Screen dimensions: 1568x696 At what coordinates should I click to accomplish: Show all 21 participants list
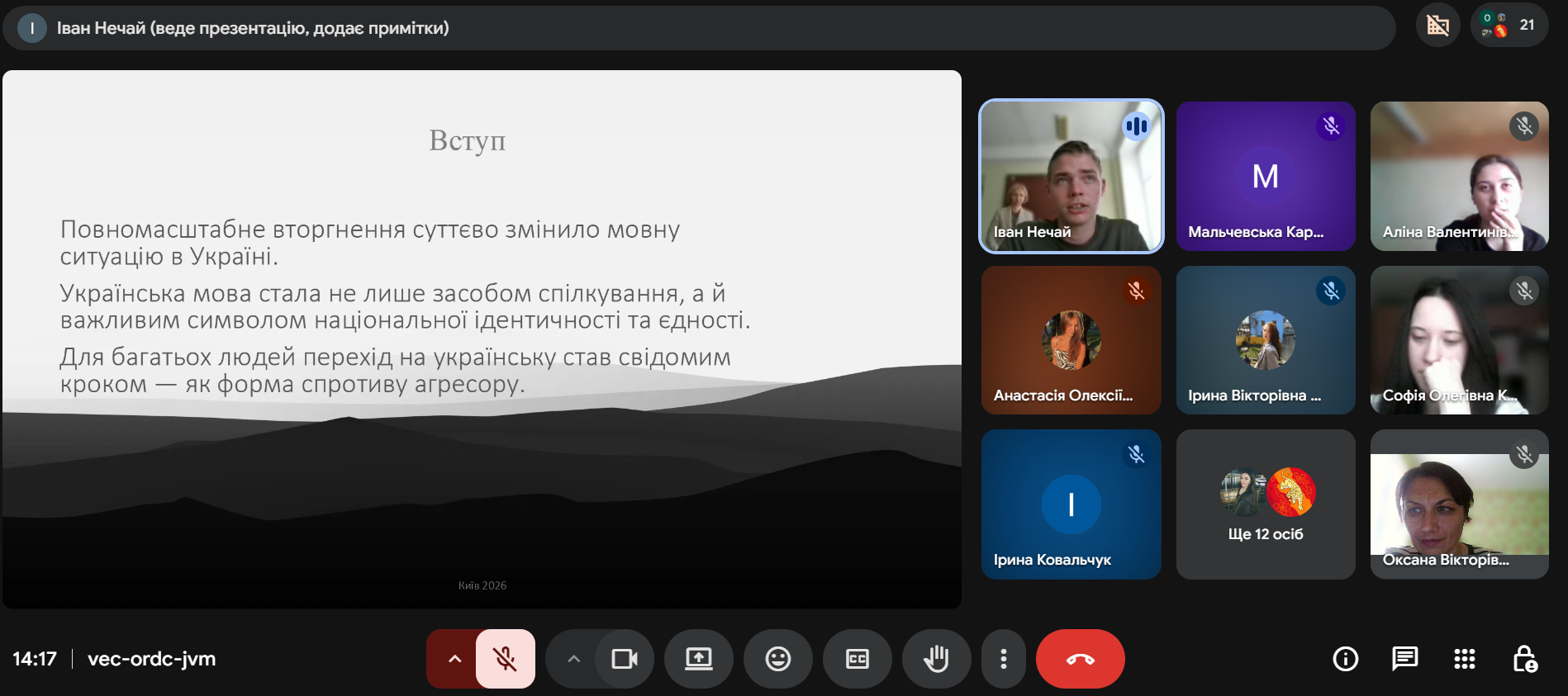click(1509, 25)
